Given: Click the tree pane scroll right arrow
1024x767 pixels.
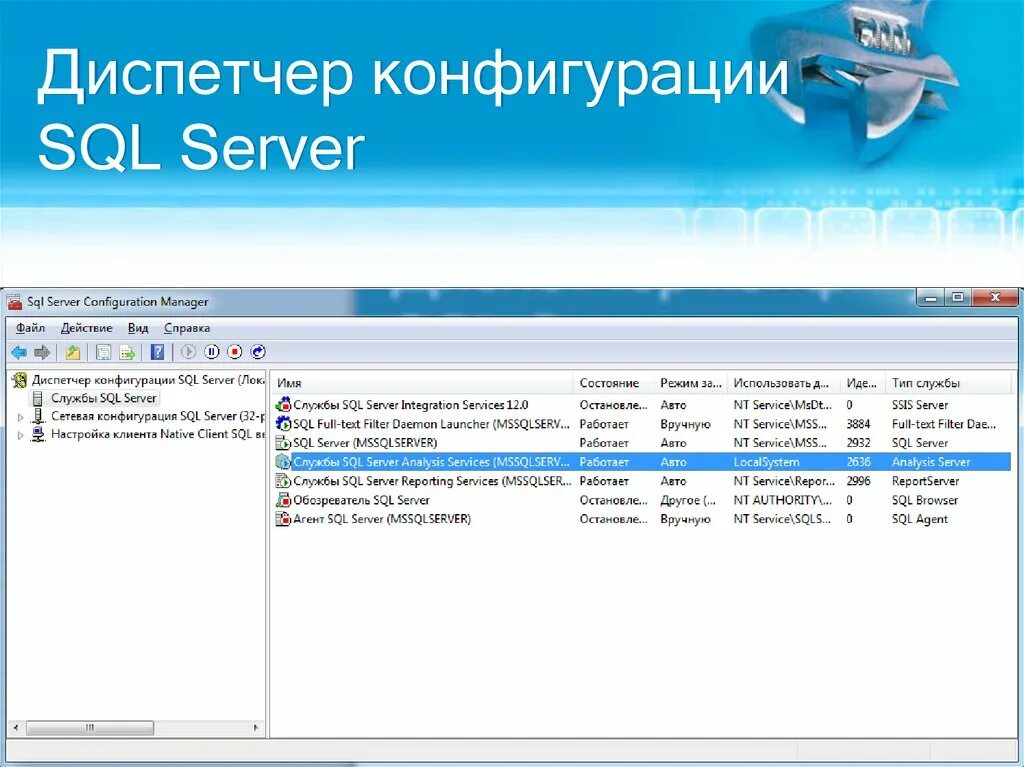Looking at the screenshot, I should click(x=256, y=727).
